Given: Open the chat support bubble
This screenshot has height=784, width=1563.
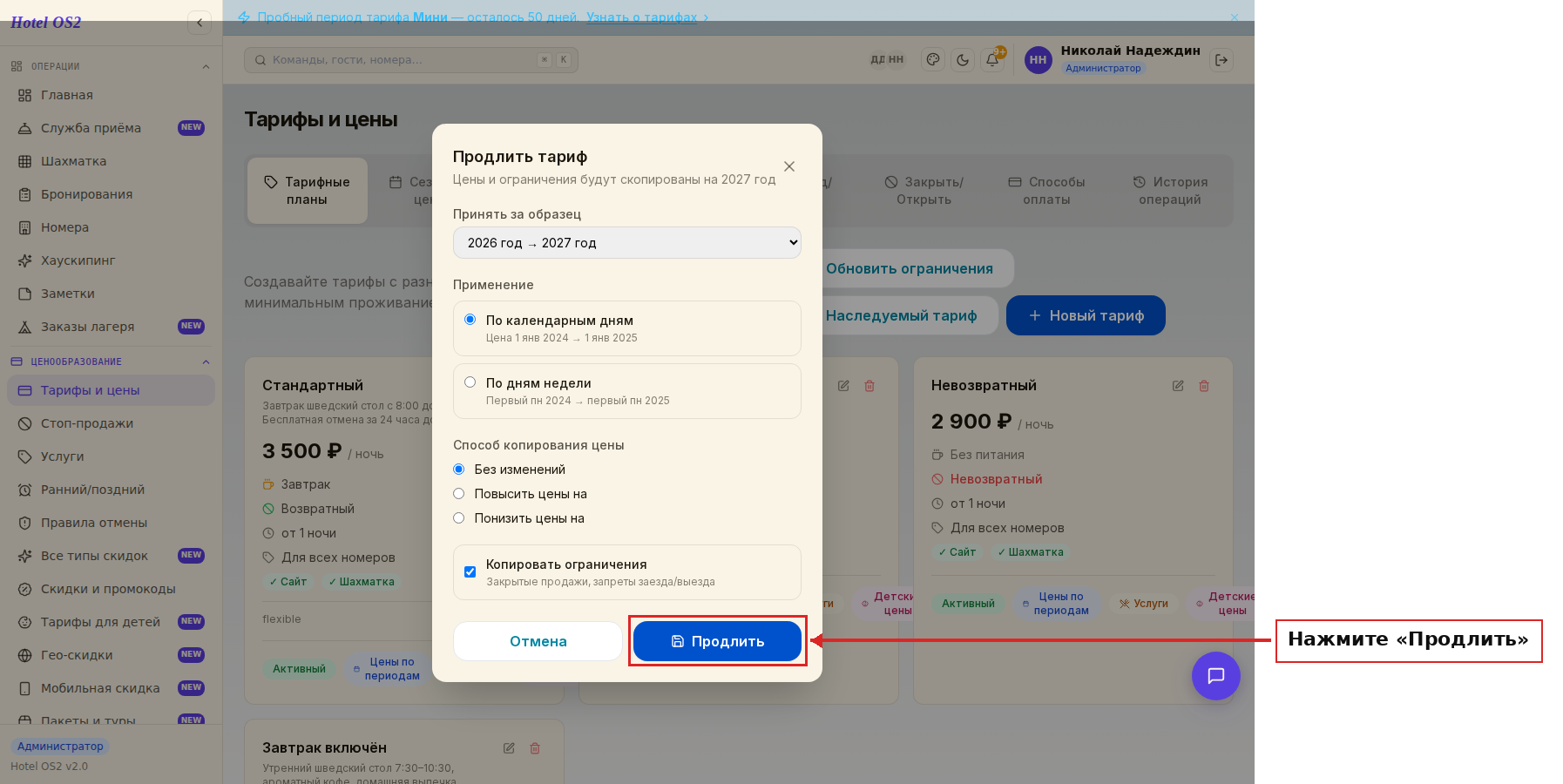Looking at the screenshot, I should coord(1216,676).
